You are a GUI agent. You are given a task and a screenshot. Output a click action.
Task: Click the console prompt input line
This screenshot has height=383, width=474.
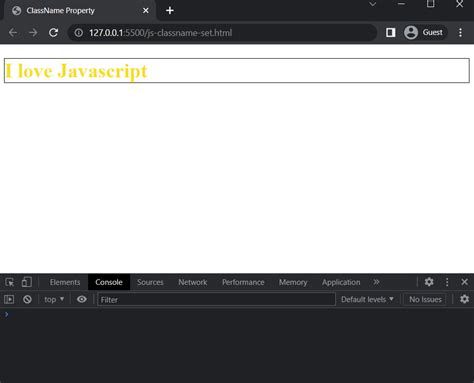pyautogui.click(x=237, y=314)
